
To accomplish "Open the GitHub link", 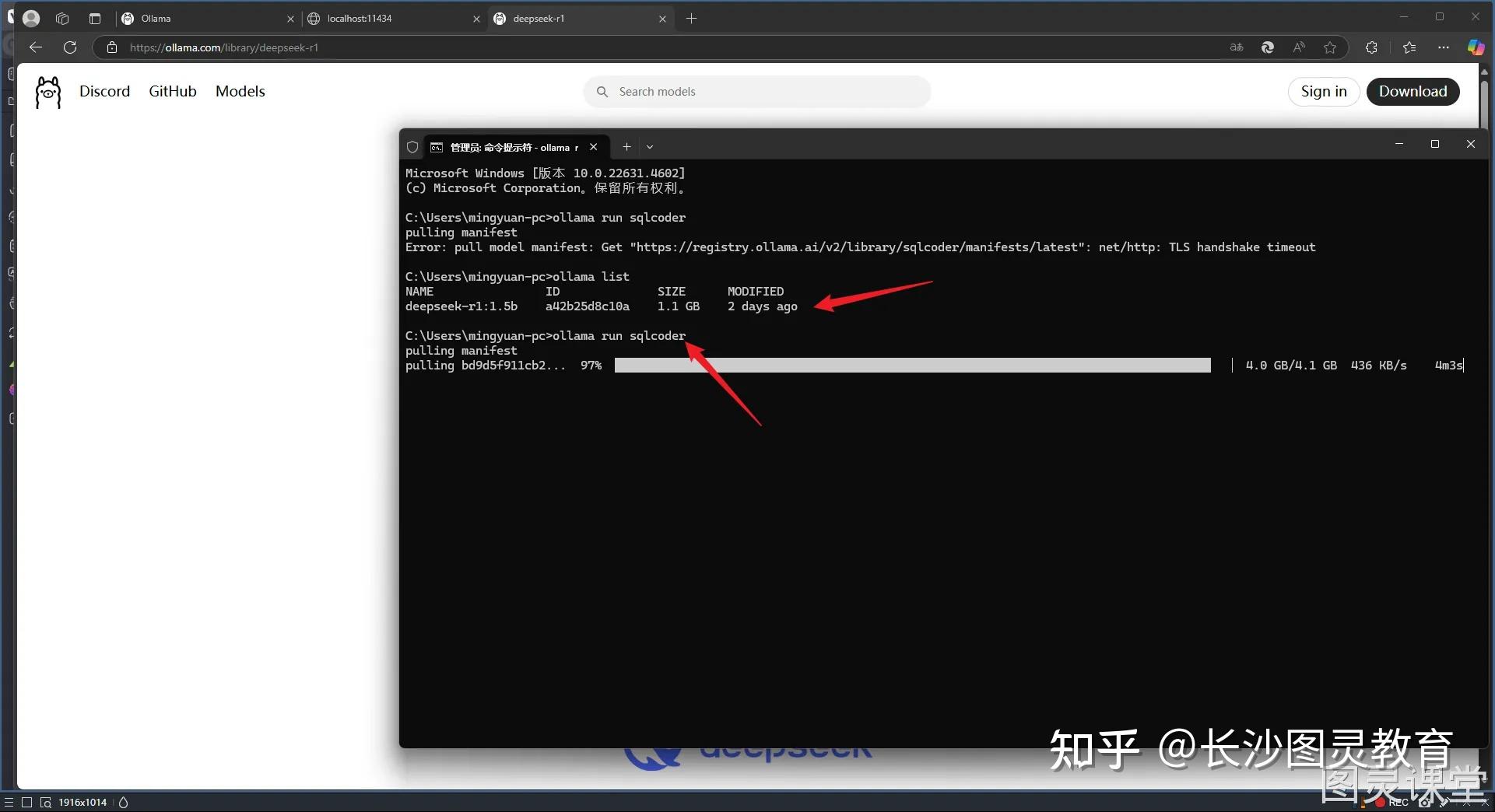I will tap(172, 91).
